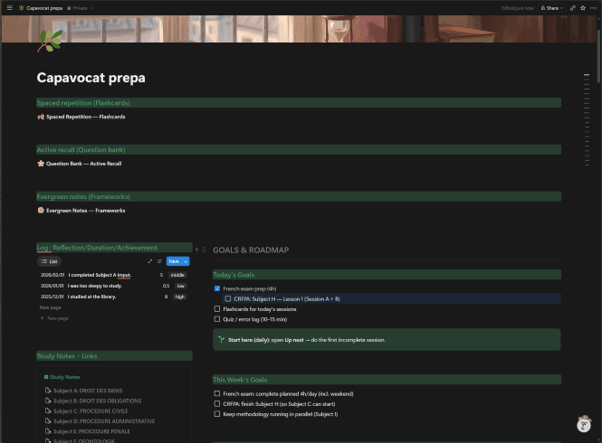Click the vertical scrollbar thumb
This screenshot has height=443, width=602.
coord(598,56)
